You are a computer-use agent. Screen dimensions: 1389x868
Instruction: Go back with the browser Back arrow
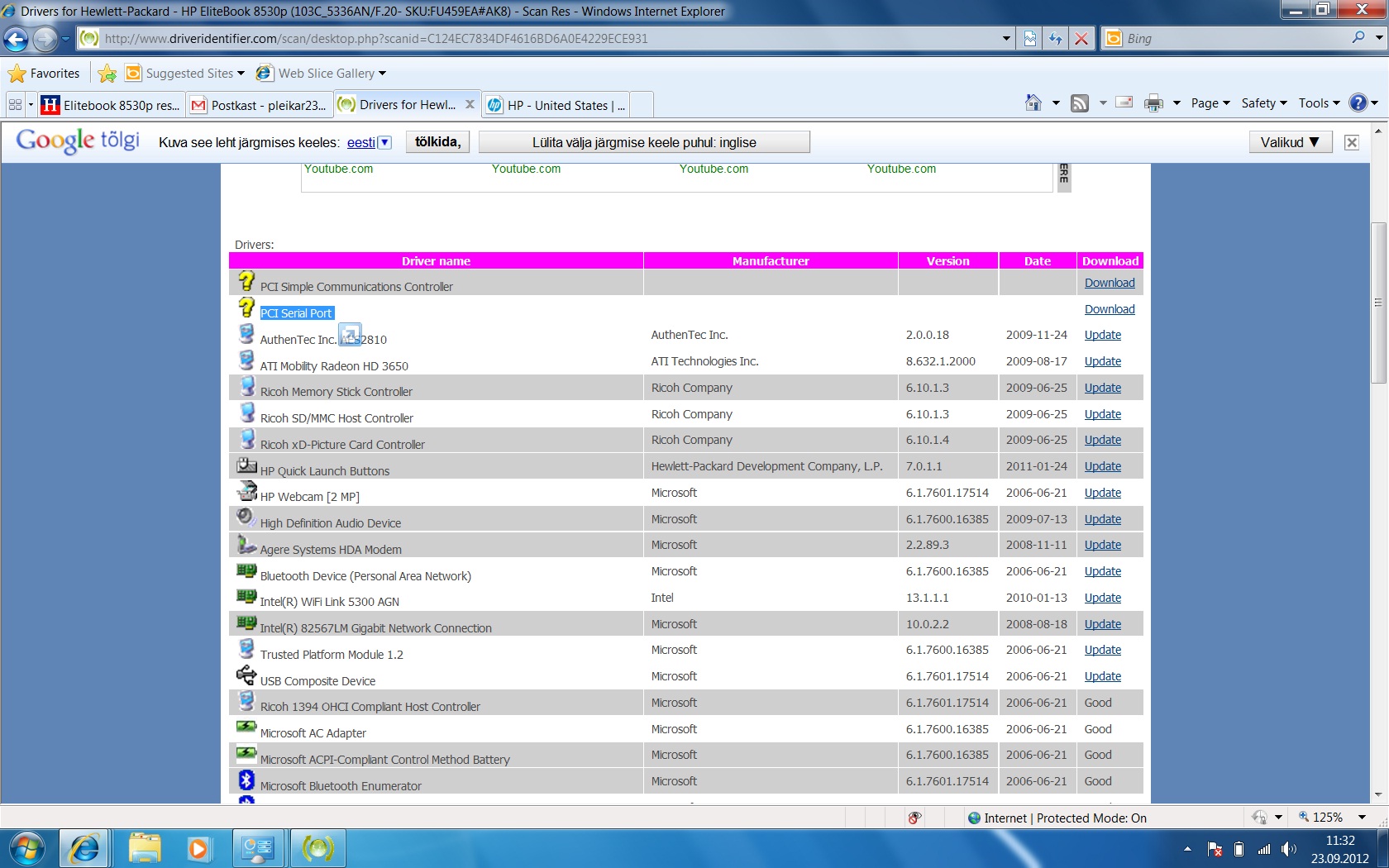(x=16, y=39)
